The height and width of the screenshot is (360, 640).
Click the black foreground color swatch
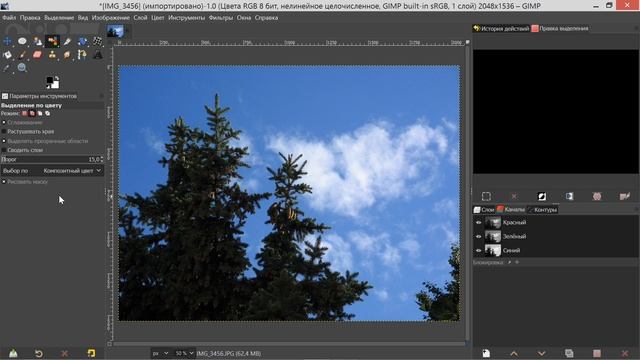pyautogui.click(x=50, y=80)
